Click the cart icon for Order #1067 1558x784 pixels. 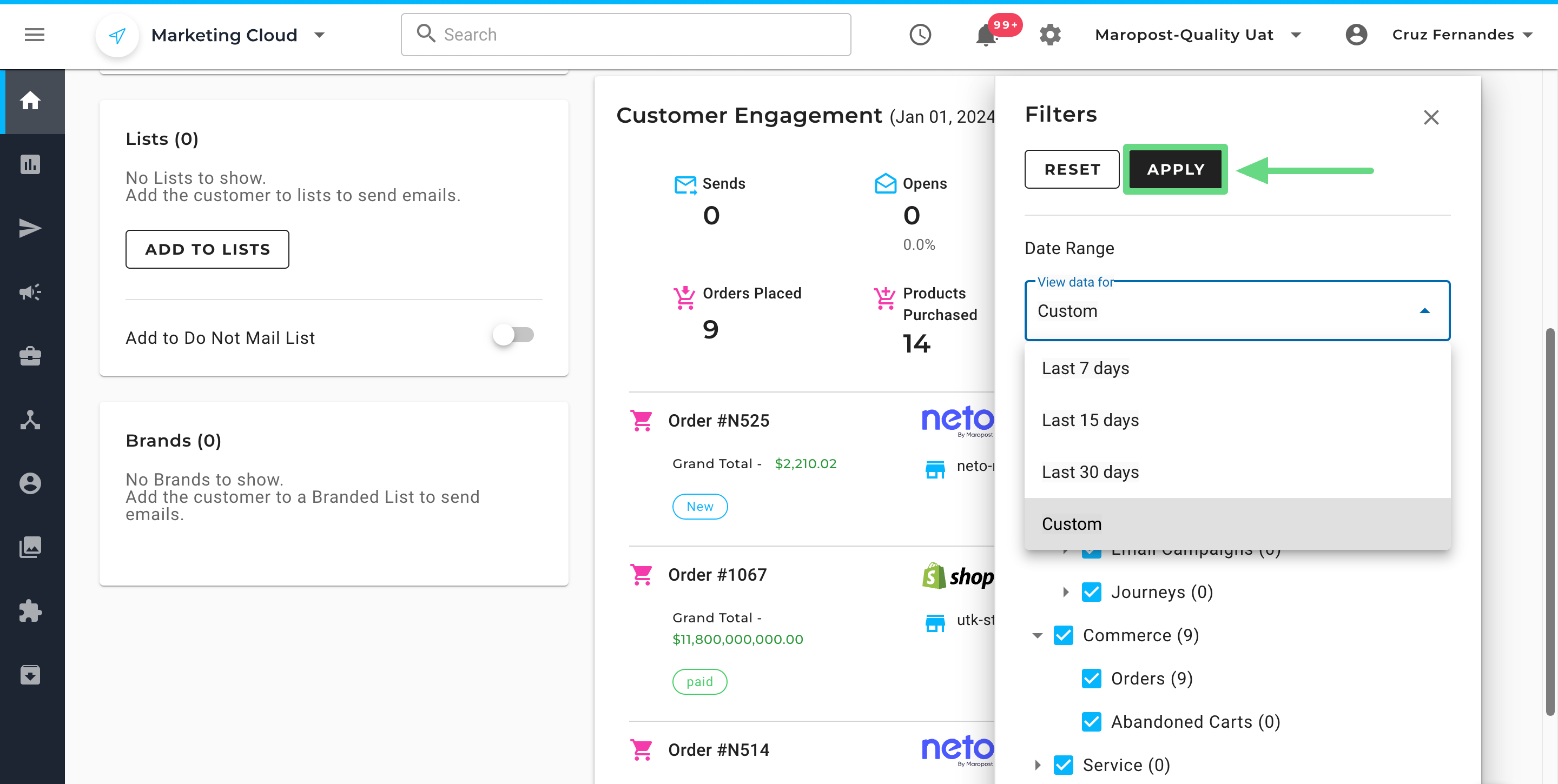[x=641, y=575]
